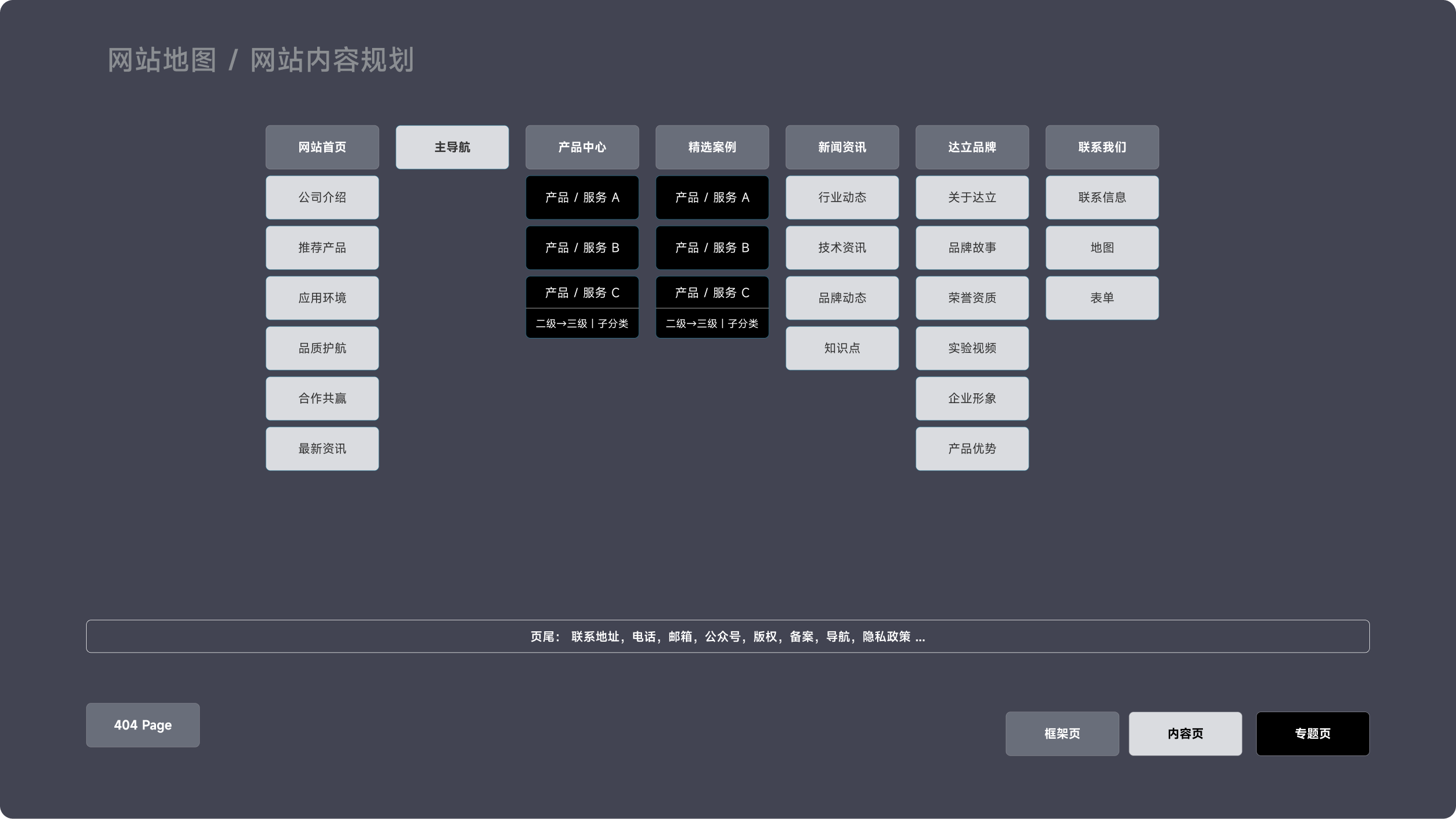Click 产品 / 服务 B under 精选案例
The image size is (1456, 819).
[x=712, y=248]
